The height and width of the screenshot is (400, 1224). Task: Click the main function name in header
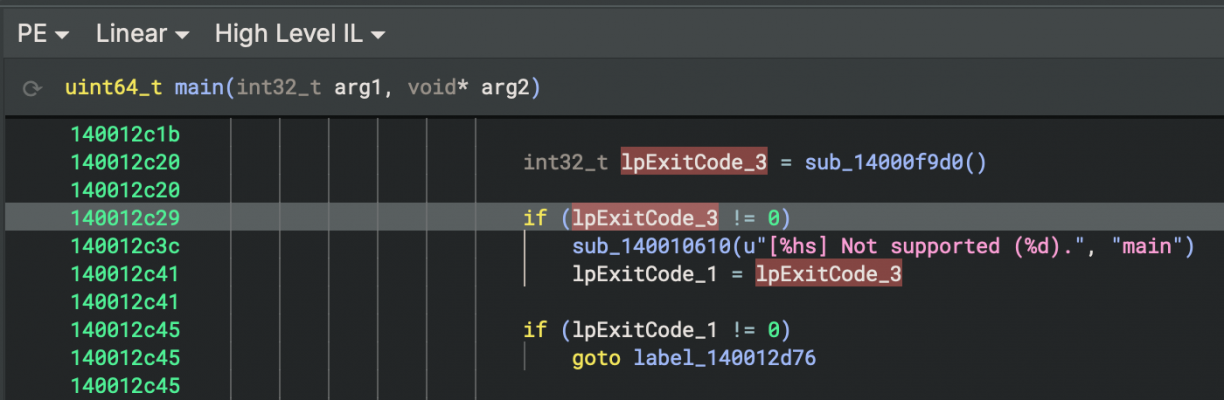(x=199, y=88)
